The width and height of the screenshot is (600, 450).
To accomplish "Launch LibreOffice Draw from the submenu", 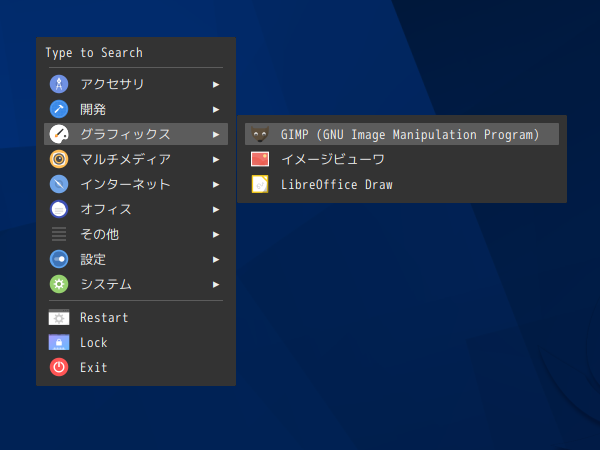I will click(402, 184).
